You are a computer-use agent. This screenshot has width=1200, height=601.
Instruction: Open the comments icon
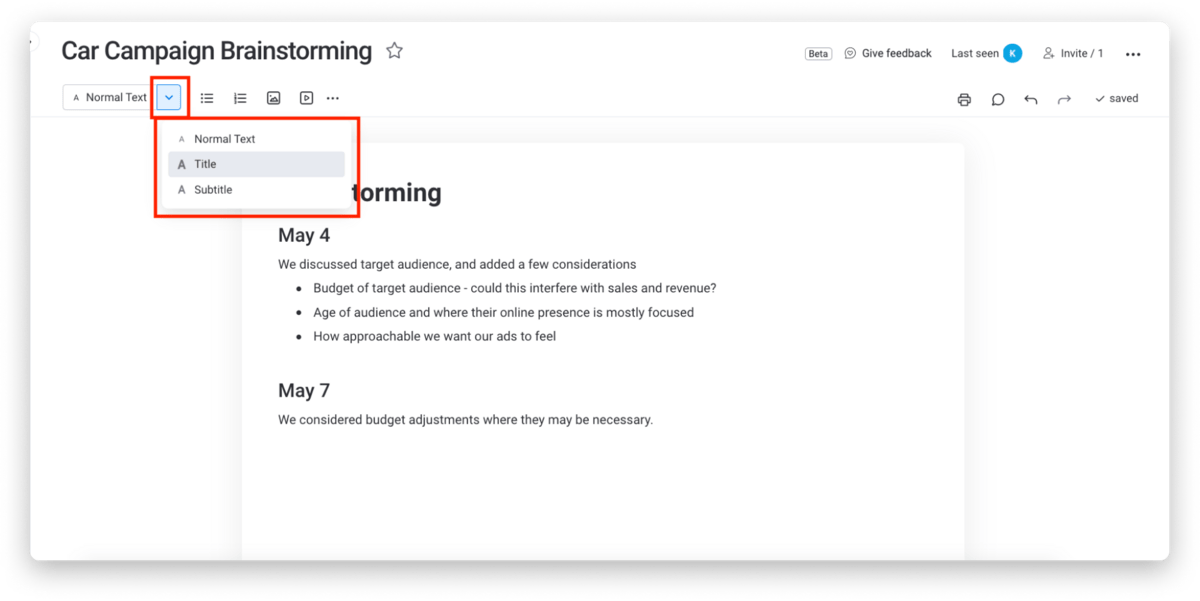pos(997,99)
